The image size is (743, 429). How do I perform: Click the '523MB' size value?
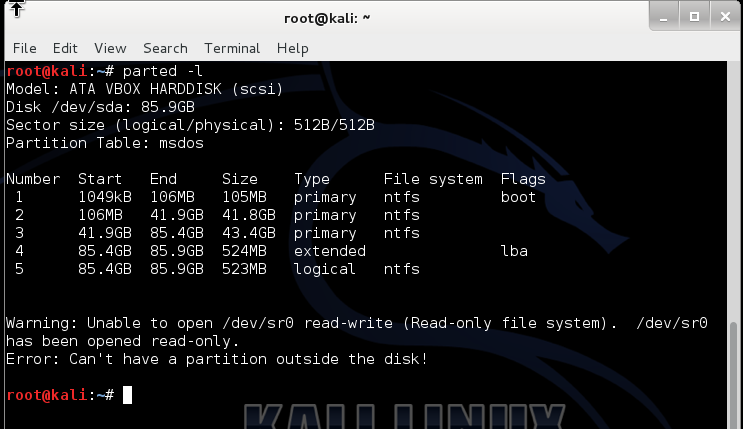pos(245,269)
